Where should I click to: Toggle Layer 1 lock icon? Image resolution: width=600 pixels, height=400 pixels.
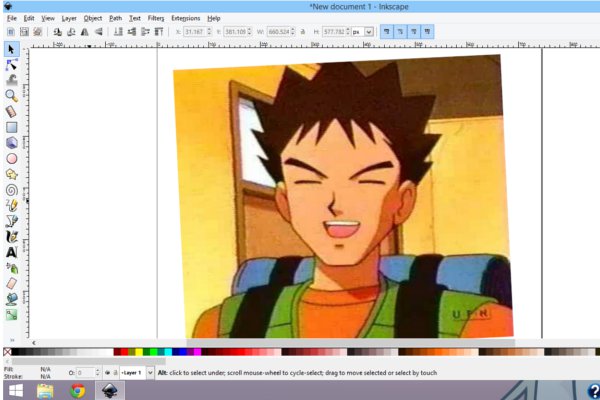click(x=116, y=372)
